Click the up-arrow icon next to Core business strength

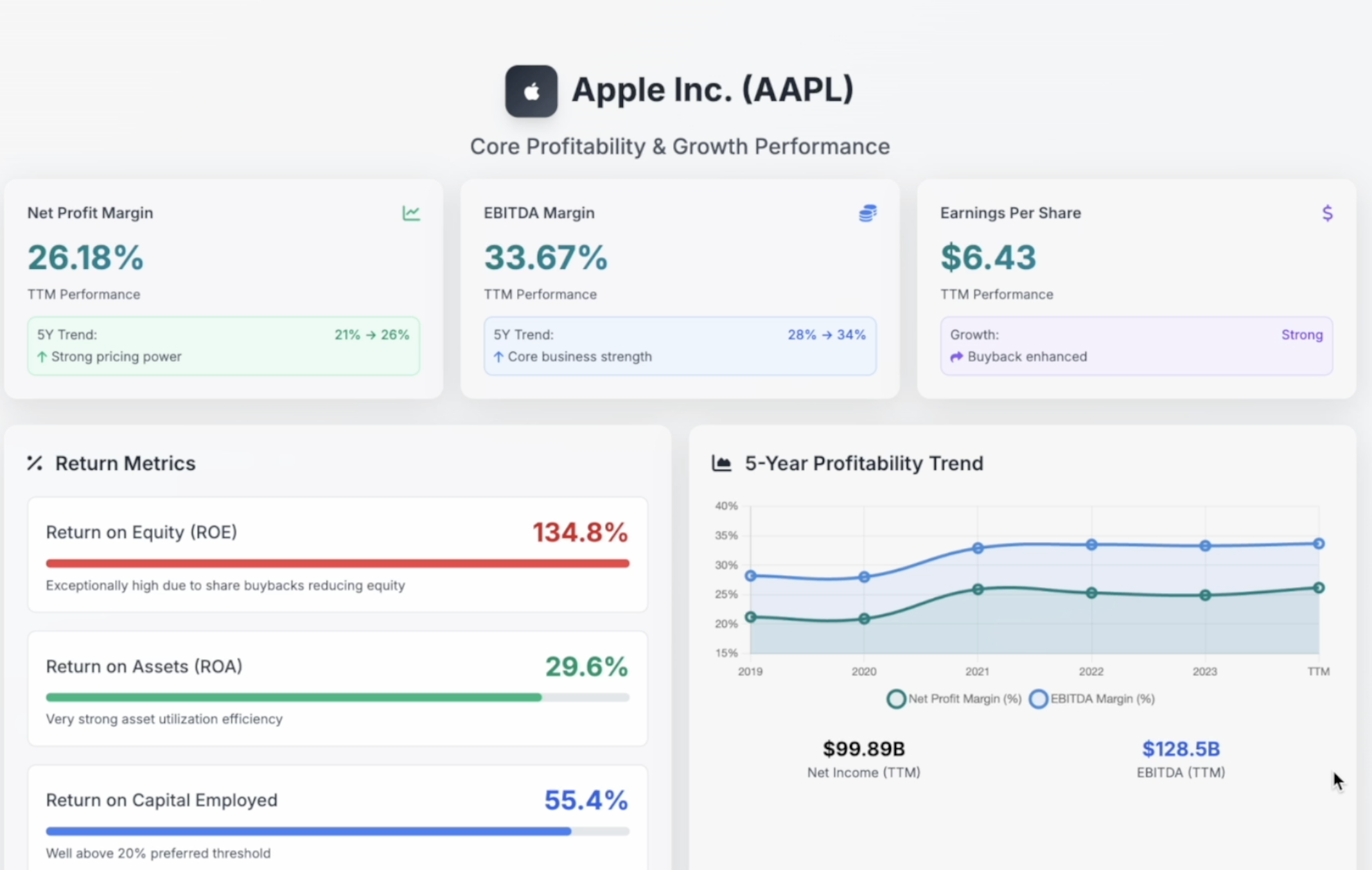(498, 357)
